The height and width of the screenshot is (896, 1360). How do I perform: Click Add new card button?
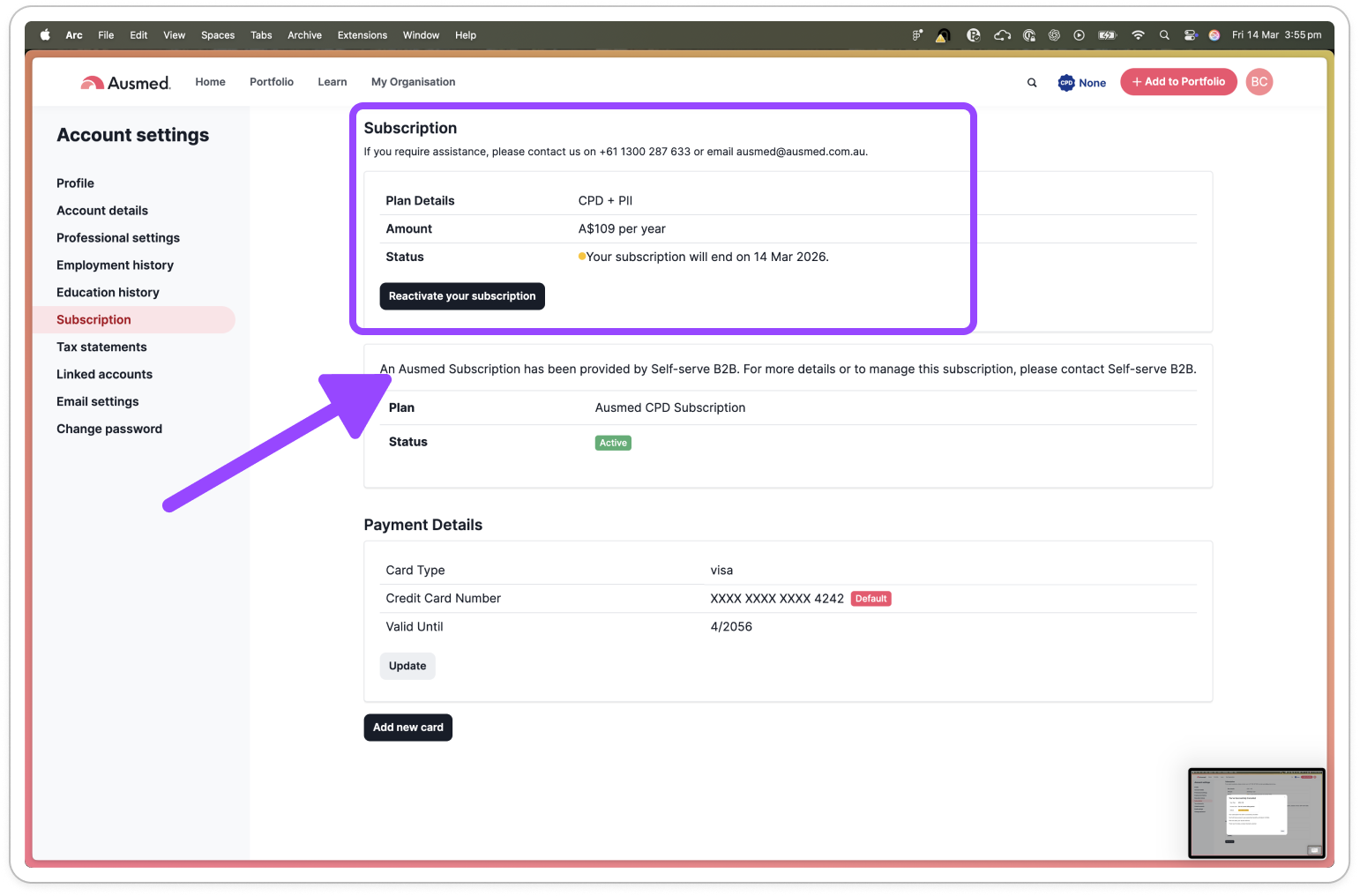pos(408,728)
